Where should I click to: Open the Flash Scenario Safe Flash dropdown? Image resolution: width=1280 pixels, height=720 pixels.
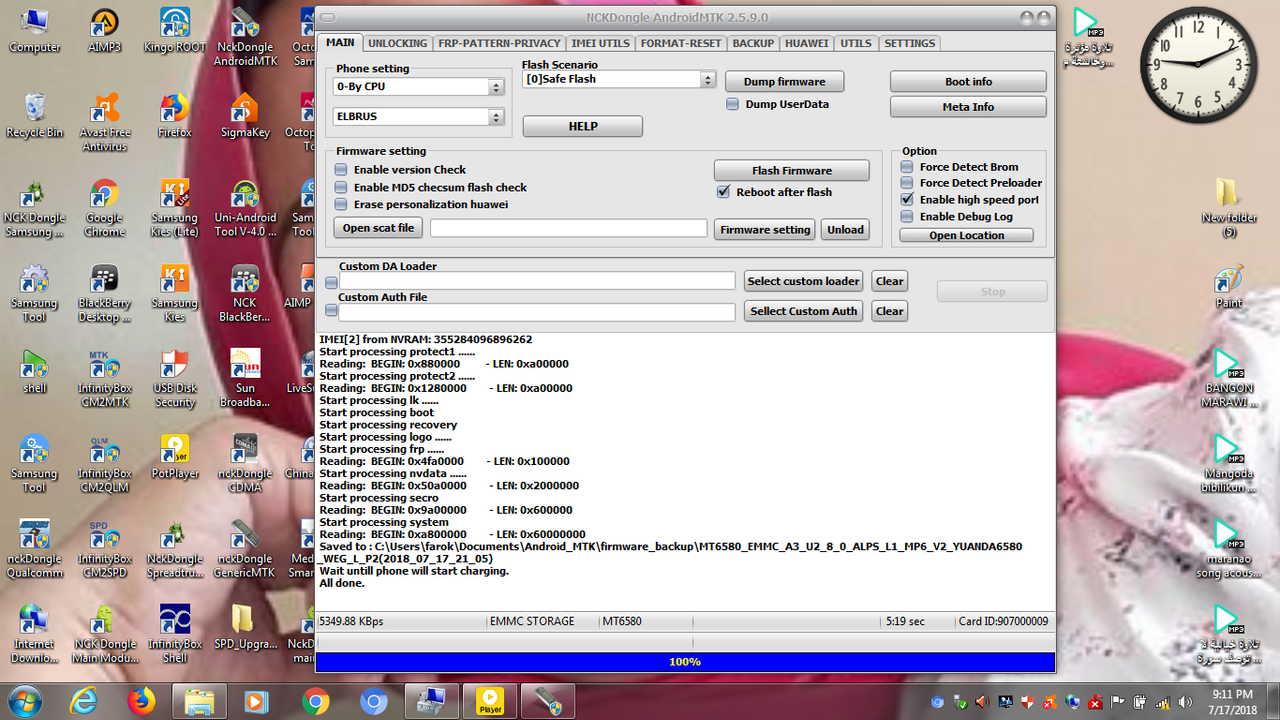tap(619, 79)
